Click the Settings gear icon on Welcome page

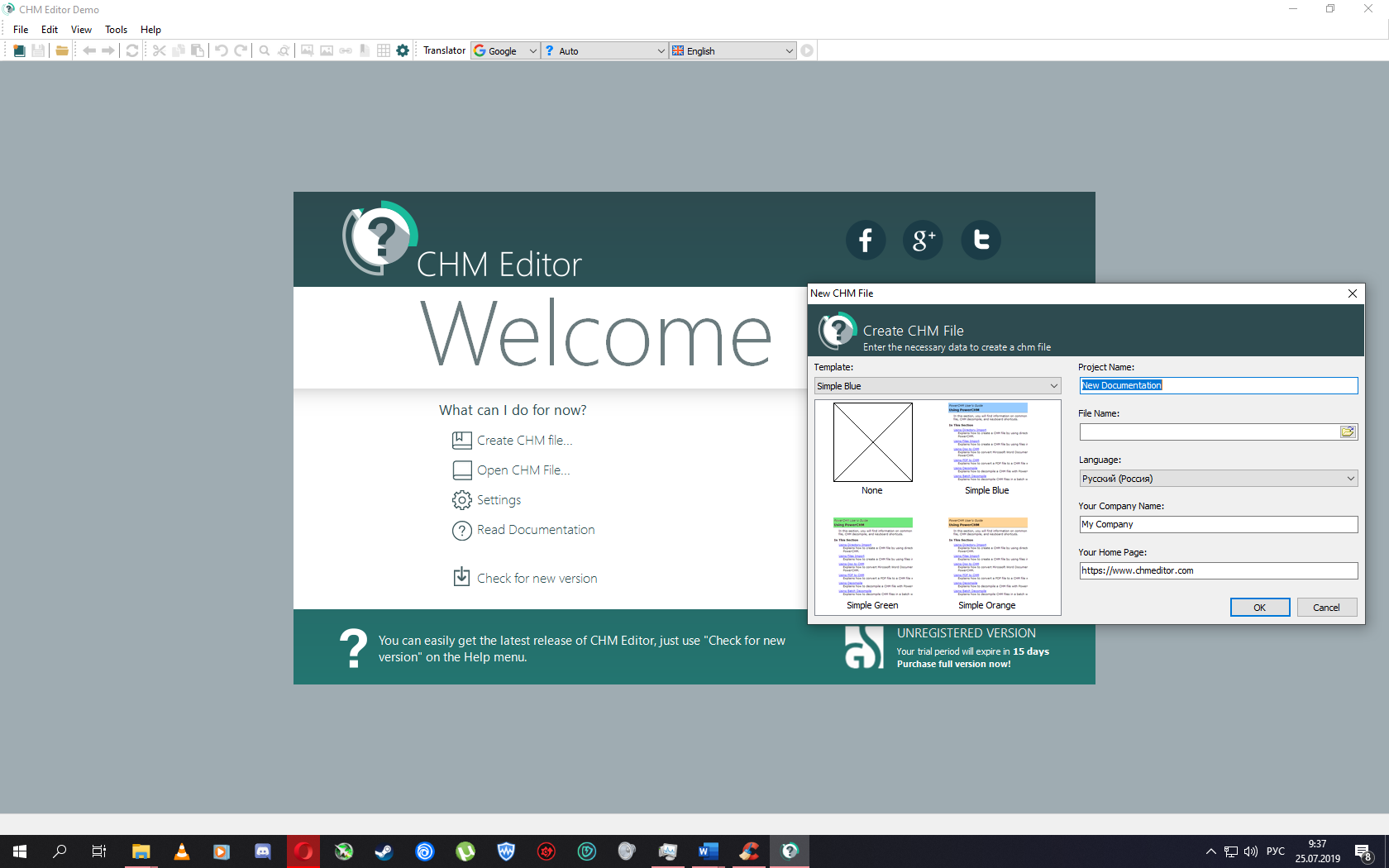462,500
